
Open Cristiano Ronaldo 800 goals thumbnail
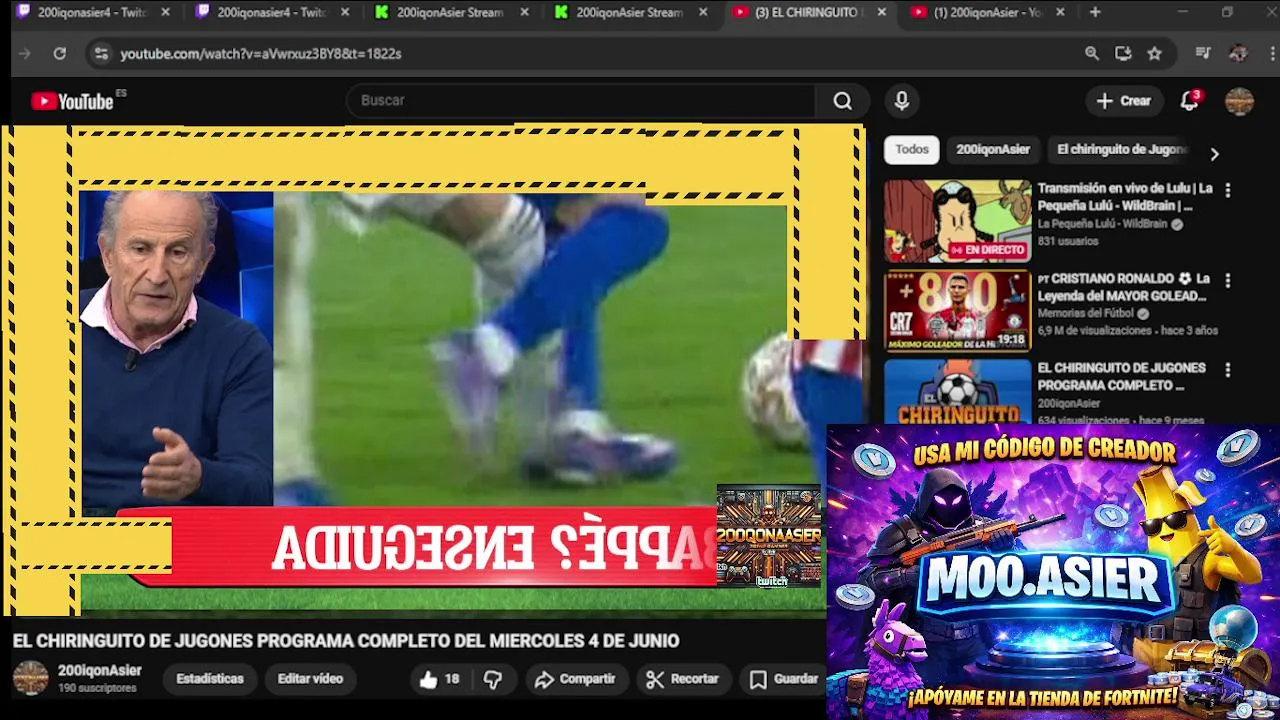[x=957, y=311]
